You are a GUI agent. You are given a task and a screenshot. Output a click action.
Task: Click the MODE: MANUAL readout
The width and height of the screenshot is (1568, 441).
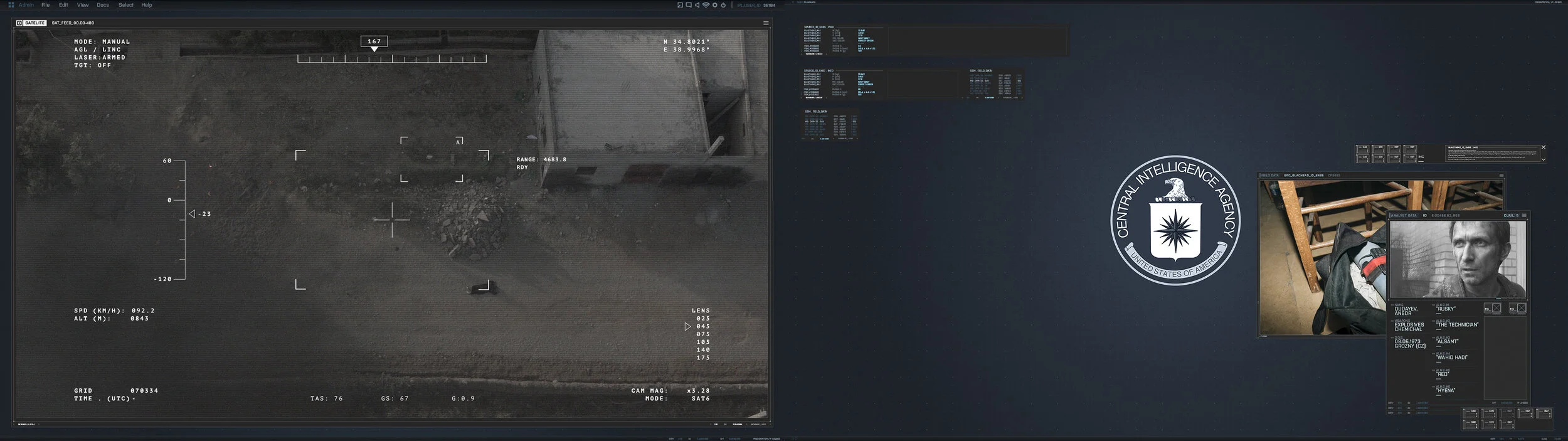(102, 41)
